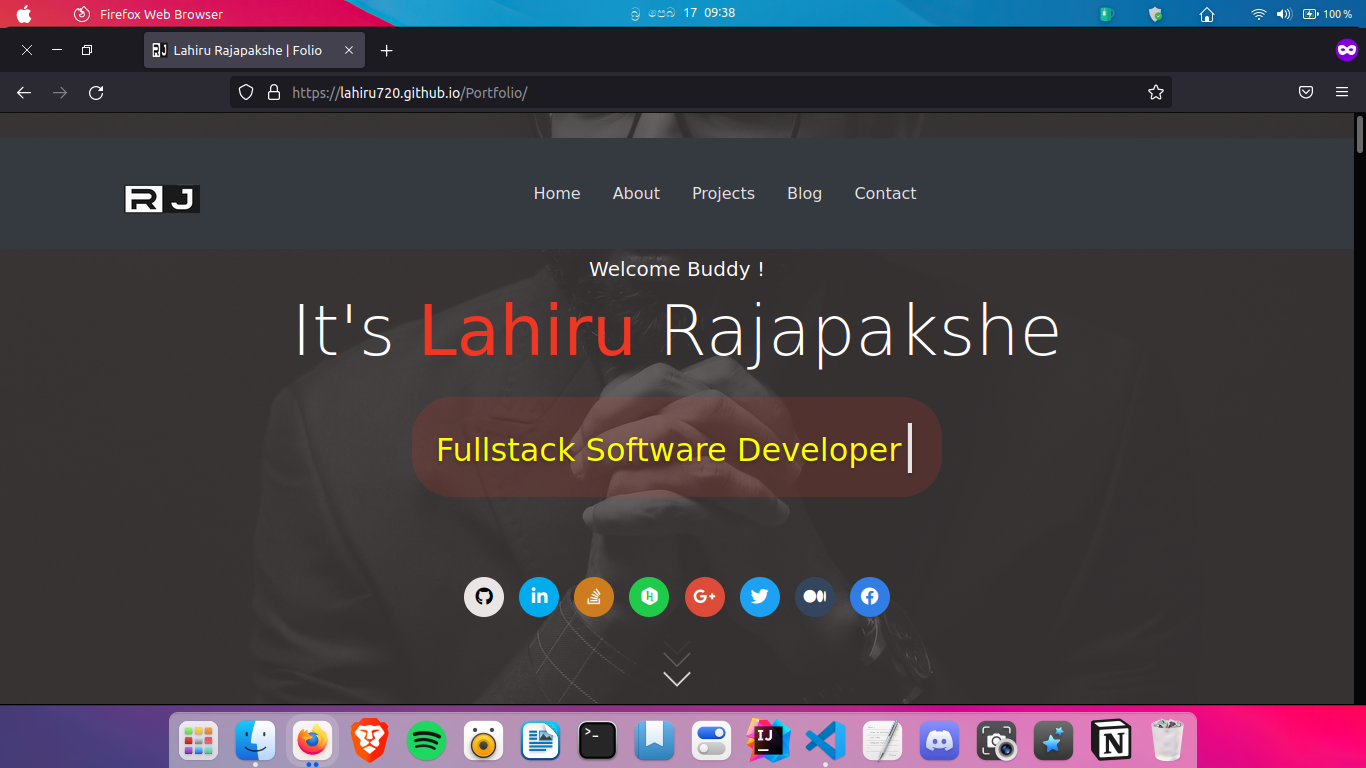The height and width of the screenshot is (768, 1366).
Task: Open browser privacy permissions dropdown
Action: point(273,92)
